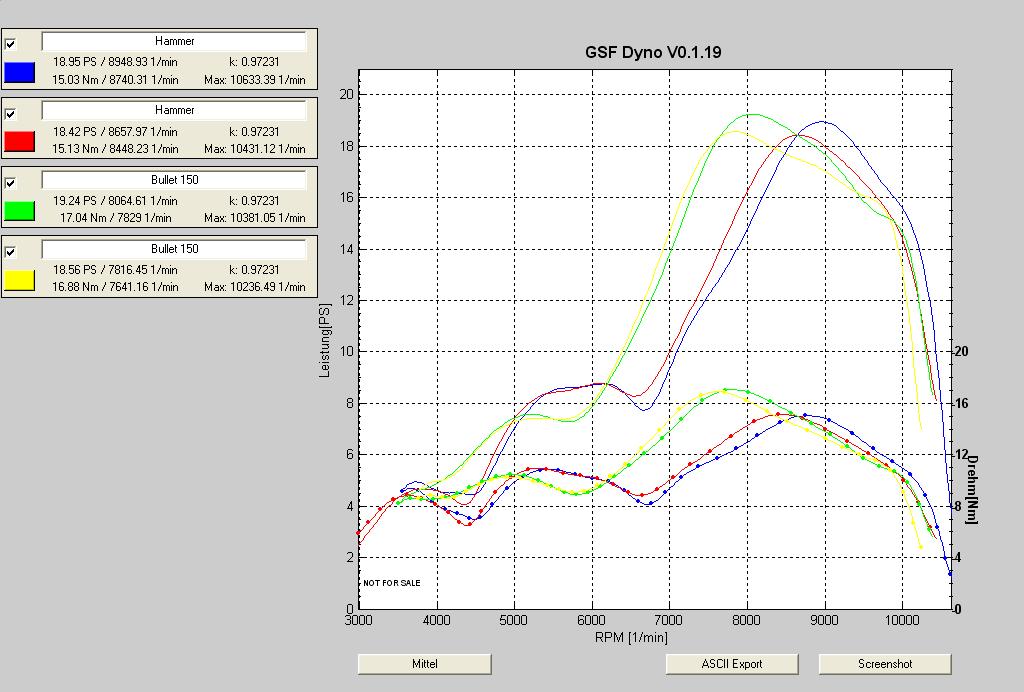Viewport: 1024px width, 692px height.
Task: Disable the green Bullet 150 curve checkbox
Action: click(x=11, y=182)
